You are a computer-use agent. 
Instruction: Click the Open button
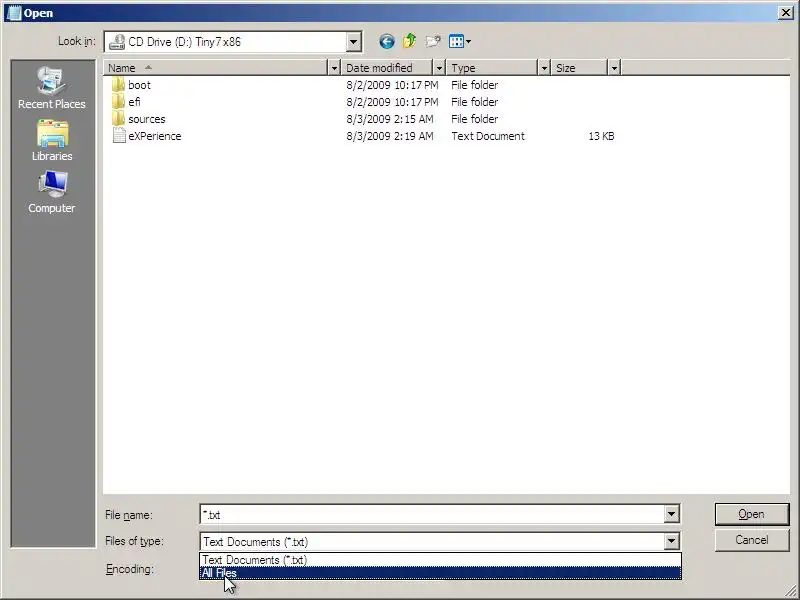[x=752, y=514]
